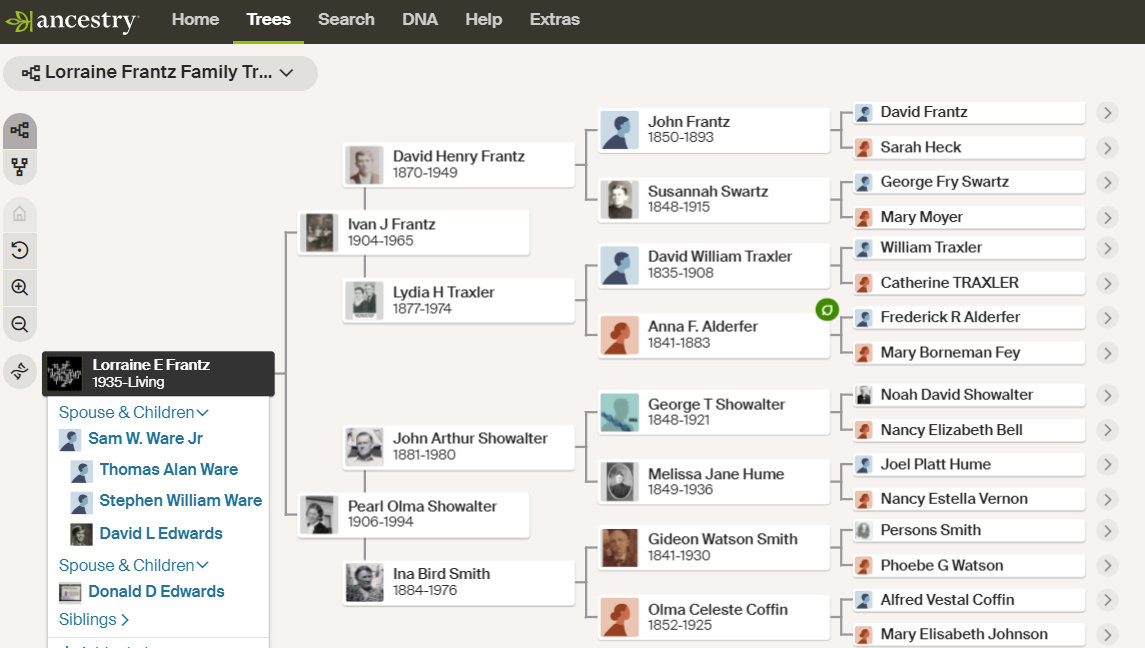Image resolution: width=1145 pixels, height=648 pixels.
Task: Select the Ivan J Frantz person card
Action: point(414,232)
